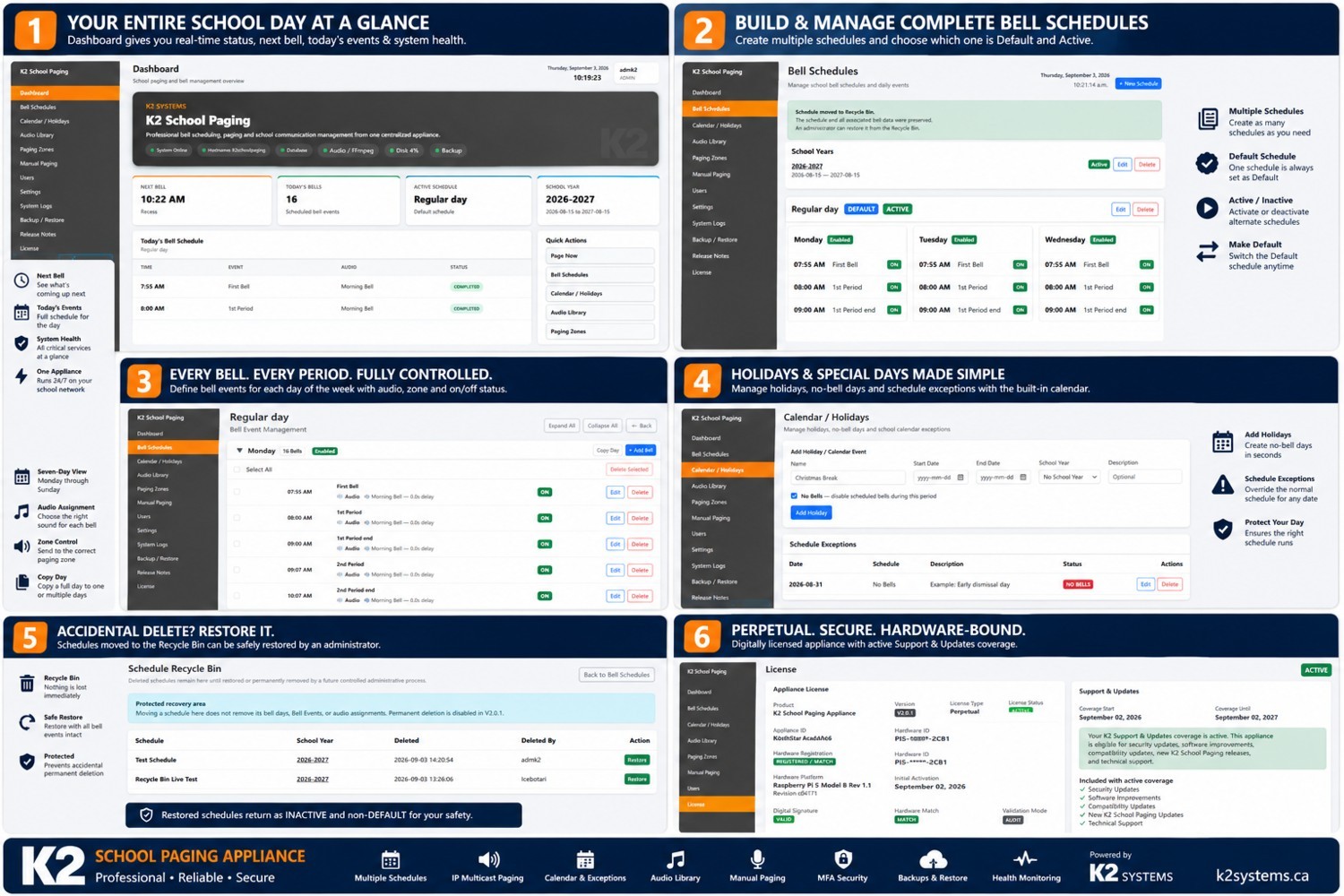
Task: Click the Active / Inactive play circle icon
Action: (x=1208, y=208)
